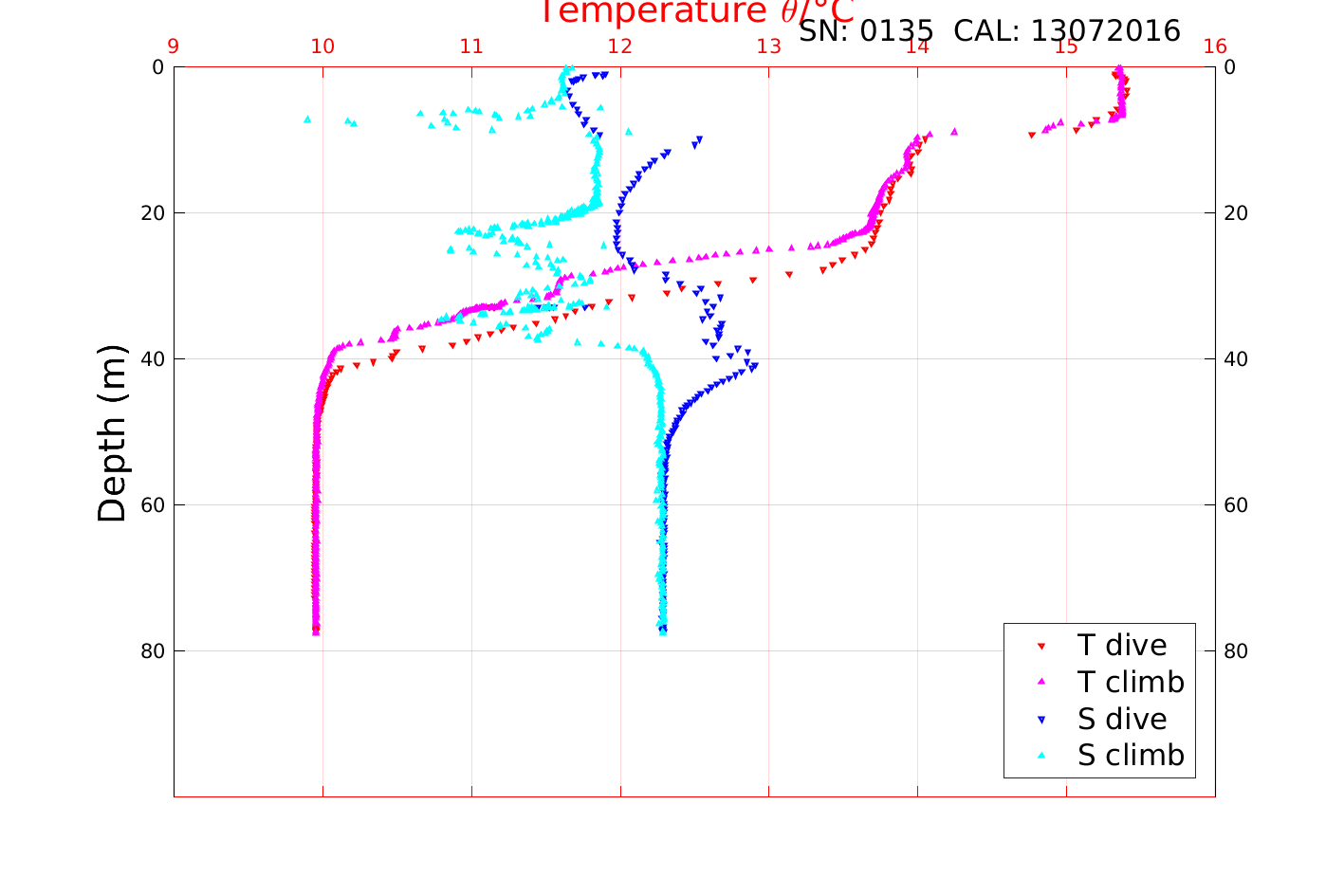Click the top axis tick label 9
Image resolution: width=1344 pixels, height=896 pixels.
click(x=174, y=47)
